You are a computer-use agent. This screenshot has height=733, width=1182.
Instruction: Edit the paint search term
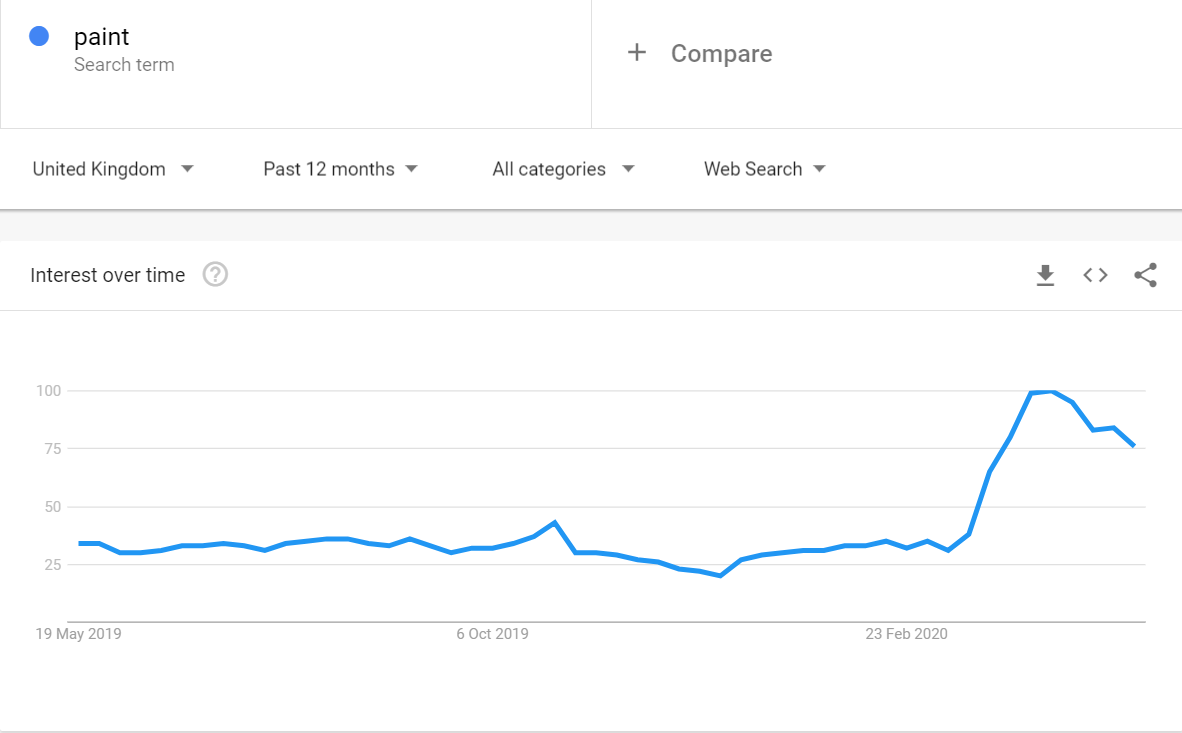point(102,38)
